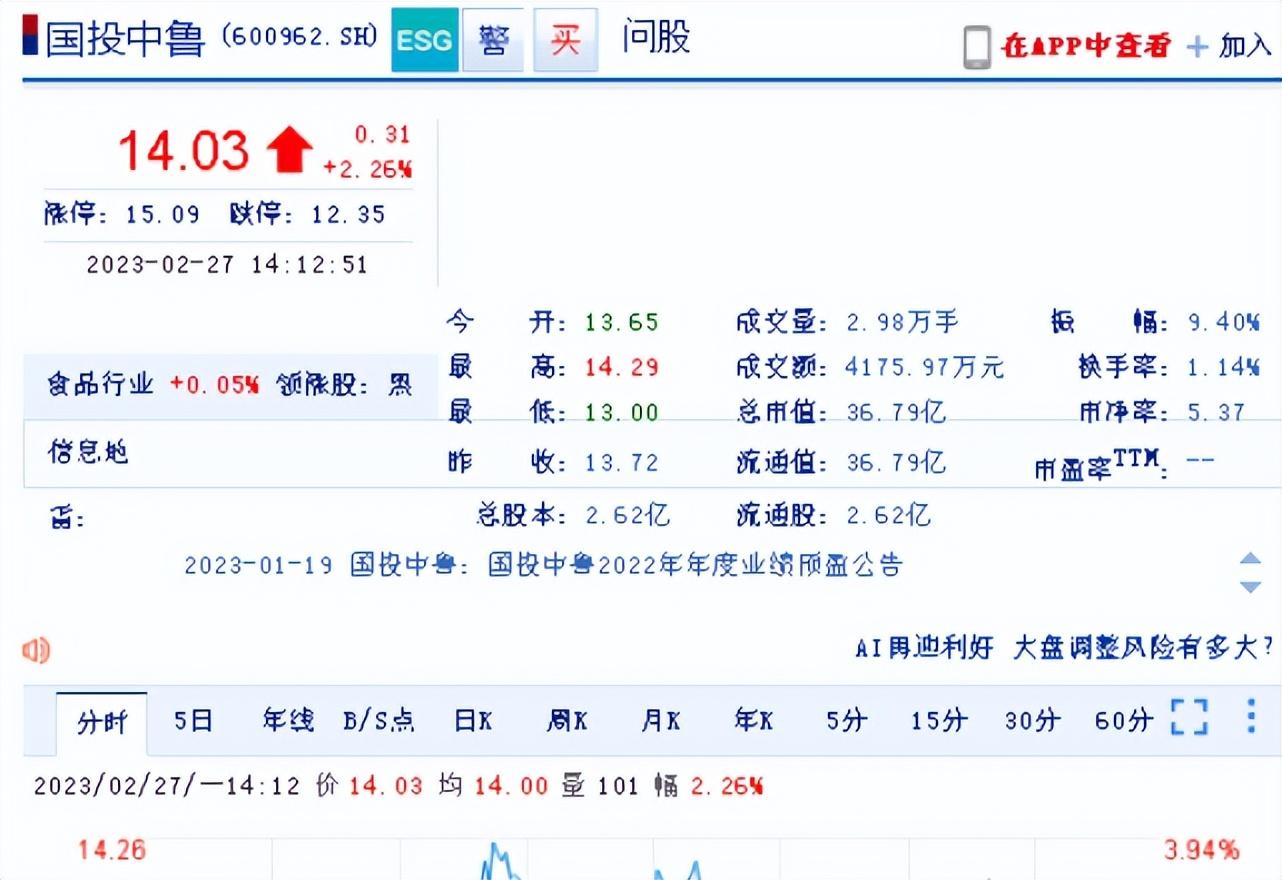
Task: Click the 涨停 value 15.09
Action: pos(163,214)
